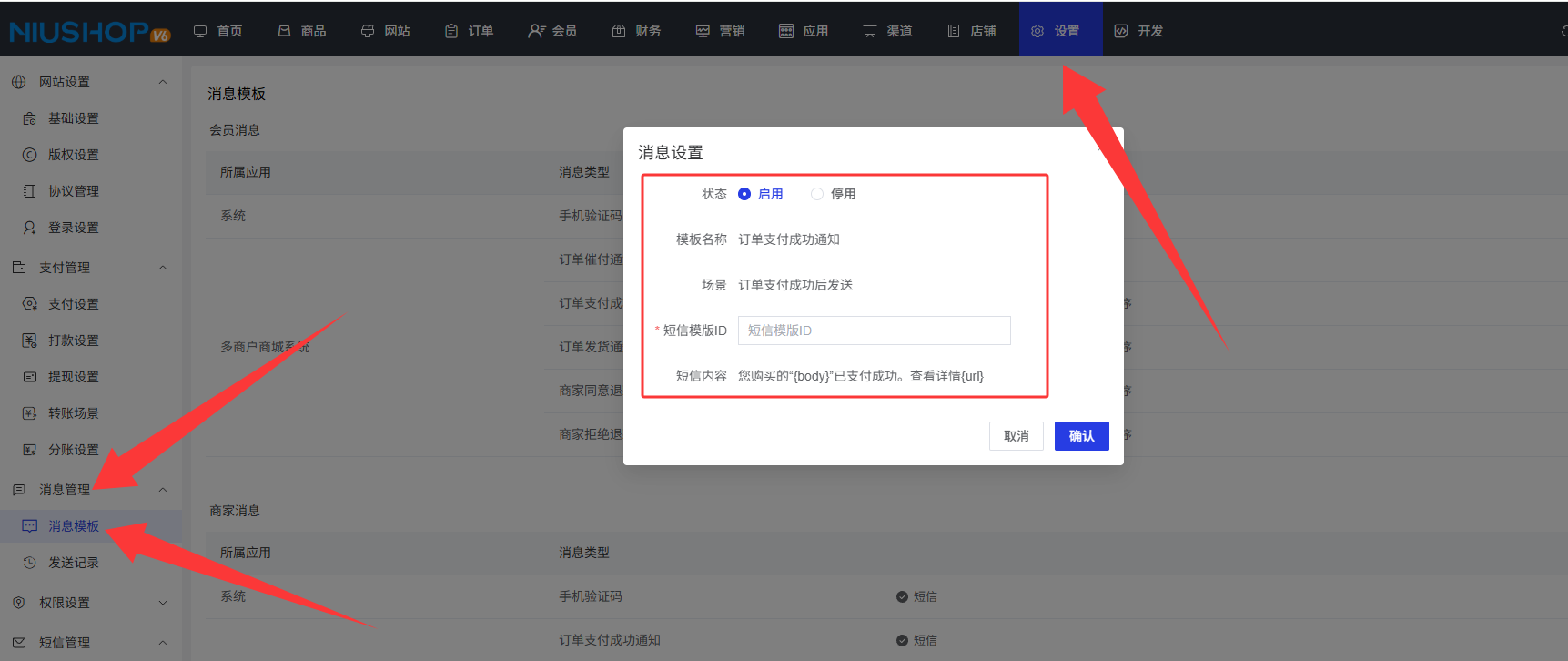Click the 登录设置 user icon
This screenshot has height=661, width=1568.
pos(29,228)
